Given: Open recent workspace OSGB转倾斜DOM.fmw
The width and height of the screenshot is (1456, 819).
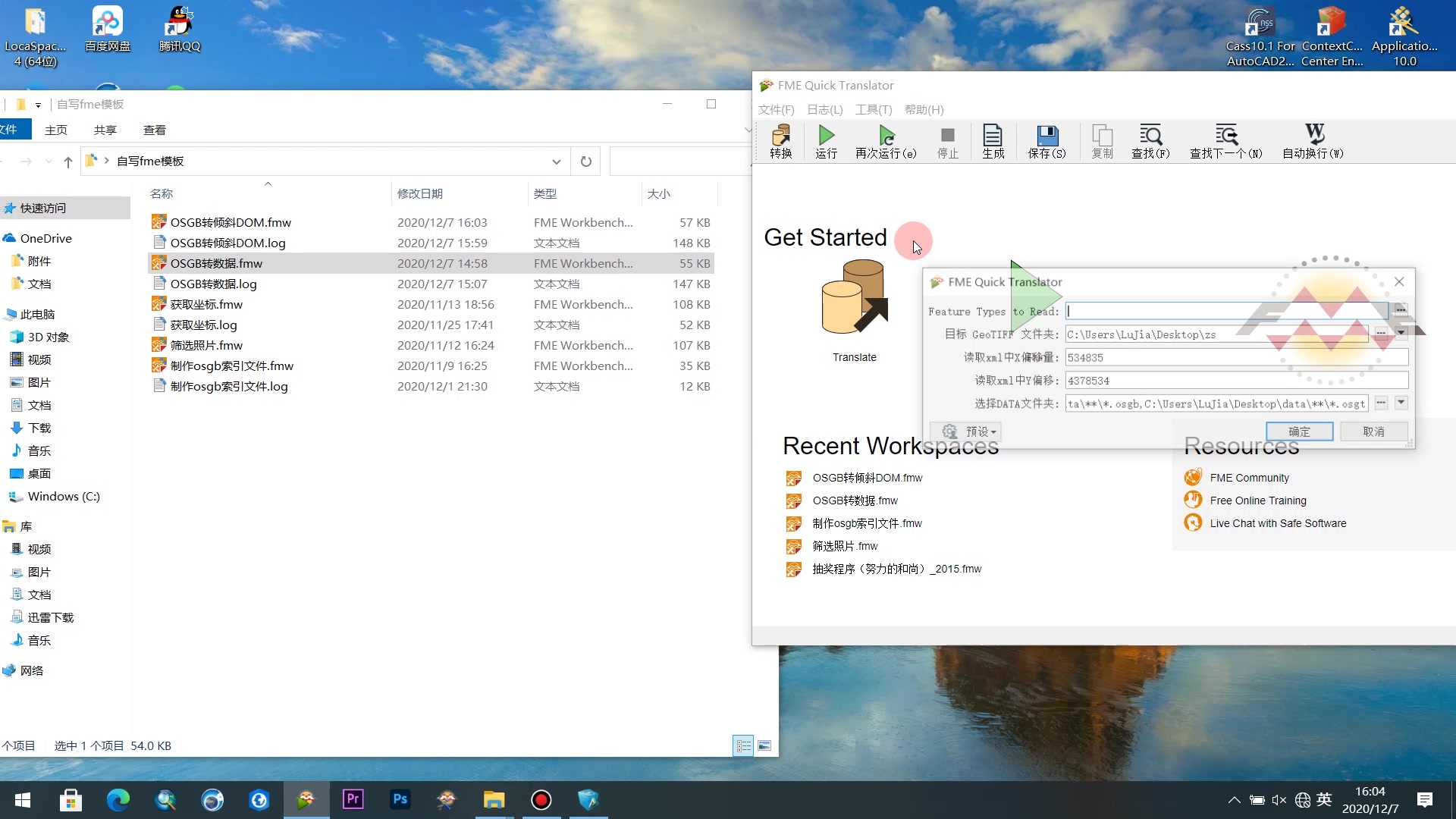Looking at the screenshot, I should coord(868,478).
